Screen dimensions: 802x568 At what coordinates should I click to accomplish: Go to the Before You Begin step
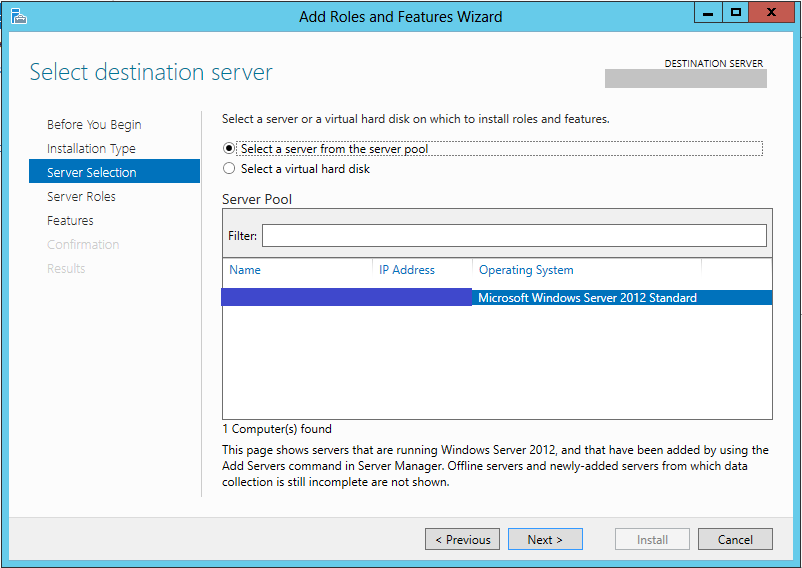[94, 124]
